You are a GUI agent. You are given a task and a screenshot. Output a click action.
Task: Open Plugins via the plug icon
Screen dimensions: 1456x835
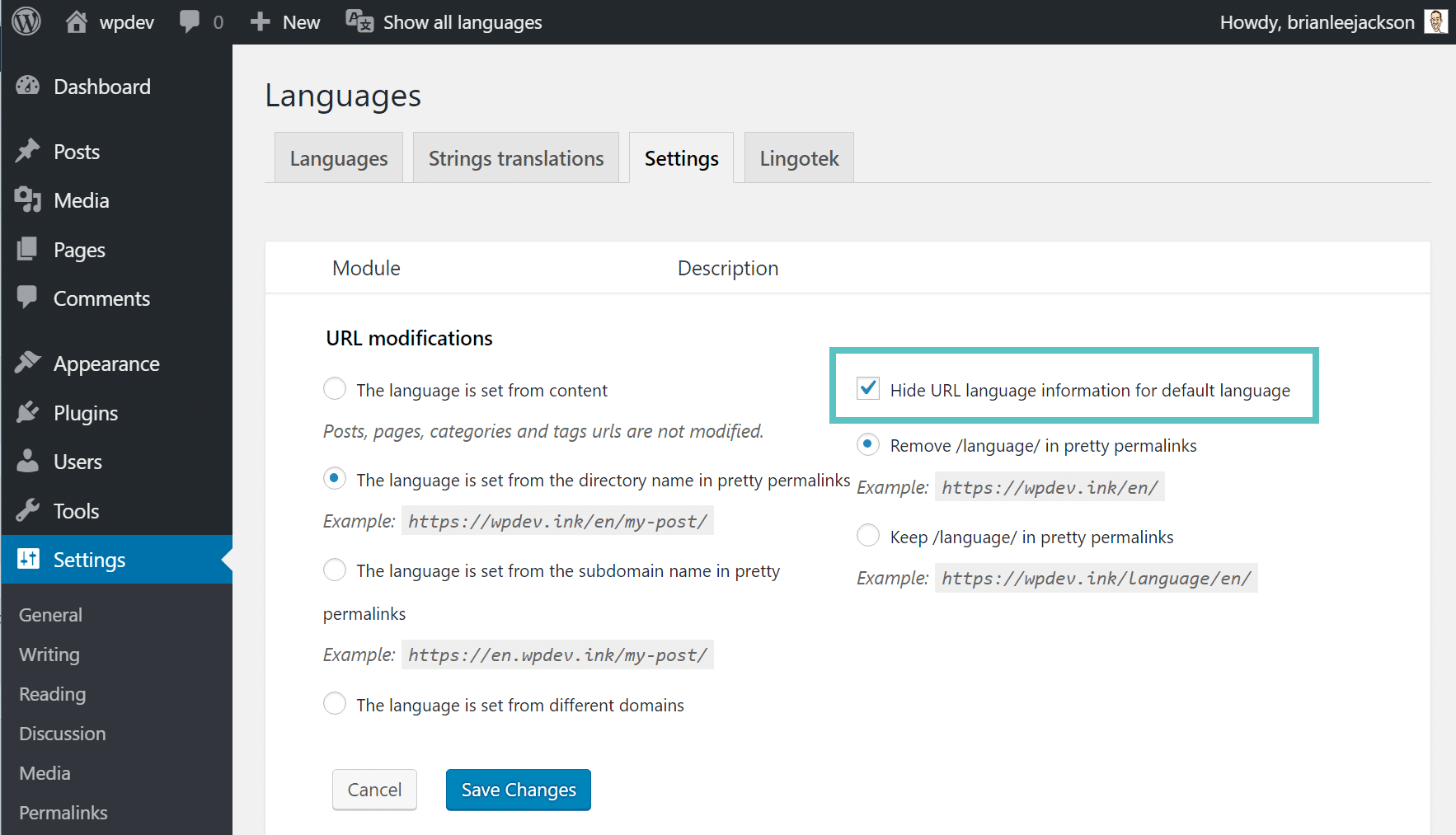click(29, 412)
